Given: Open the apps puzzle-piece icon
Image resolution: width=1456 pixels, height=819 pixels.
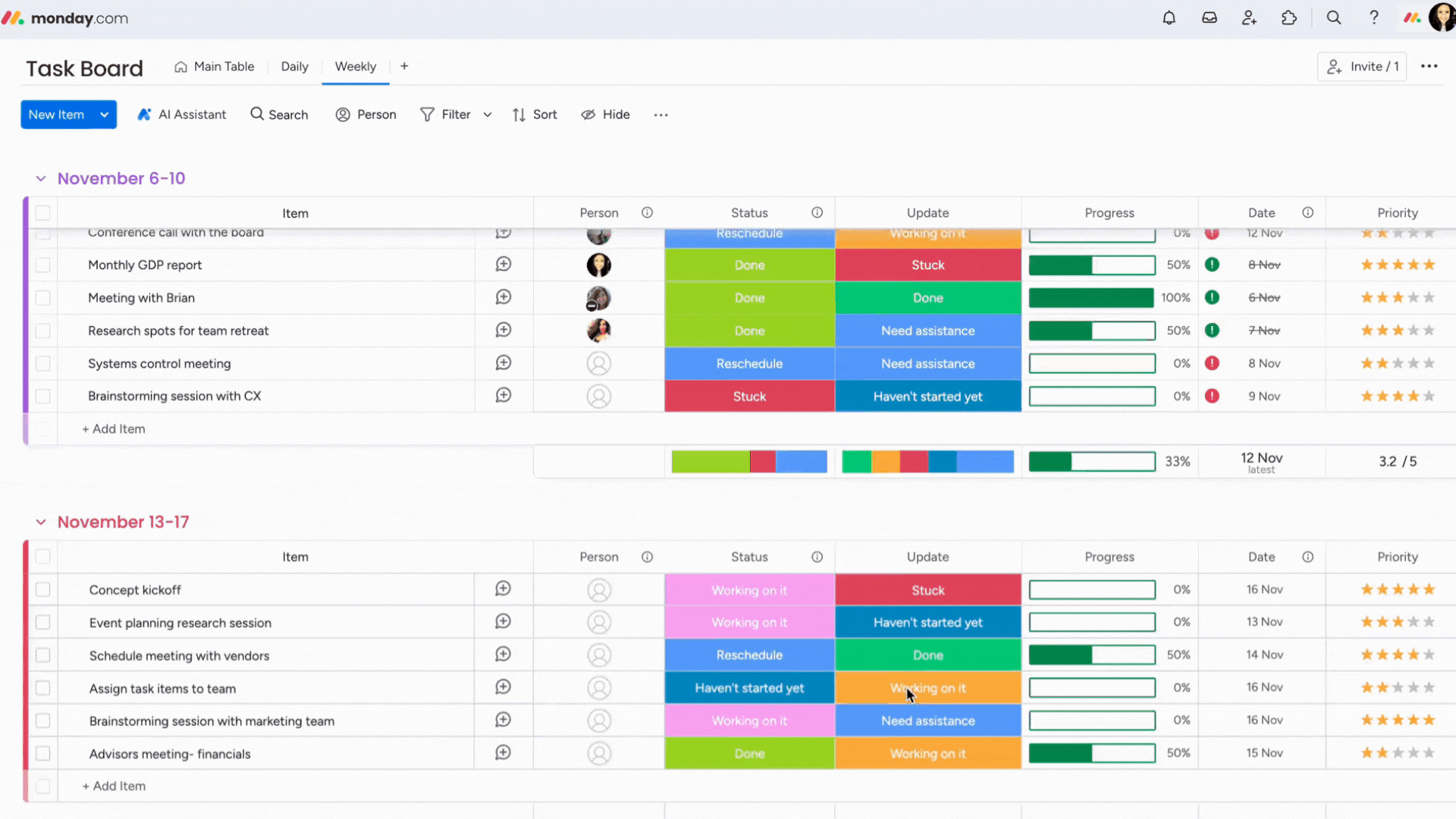Looking at the screenshot, I should click(1289, 17).
